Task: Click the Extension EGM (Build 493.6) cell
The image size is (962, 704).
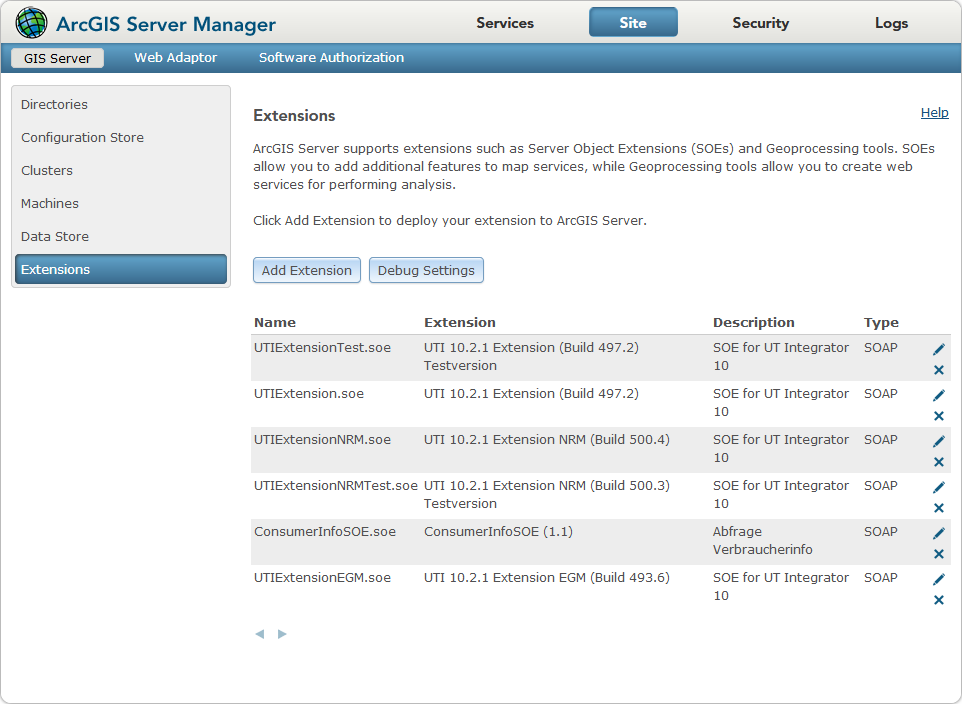Action: coord(547,578)
